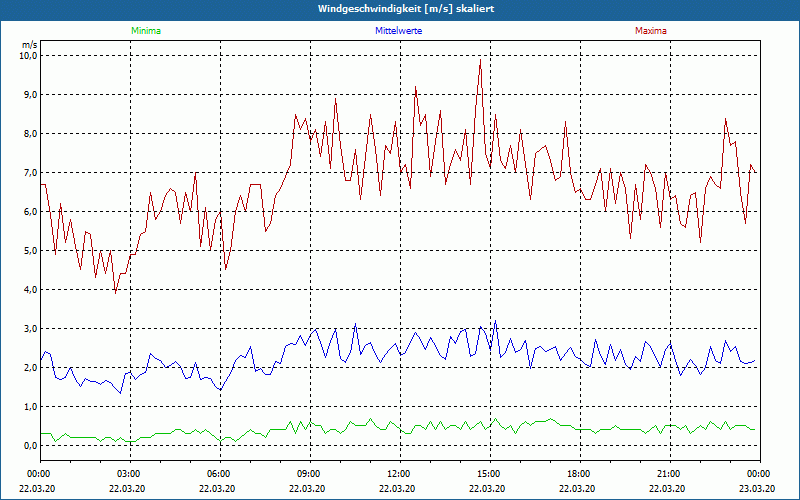Viewport: 800px width, 500px height.
Task: Click the Minima legend label
Action: [x=145, y=31]
